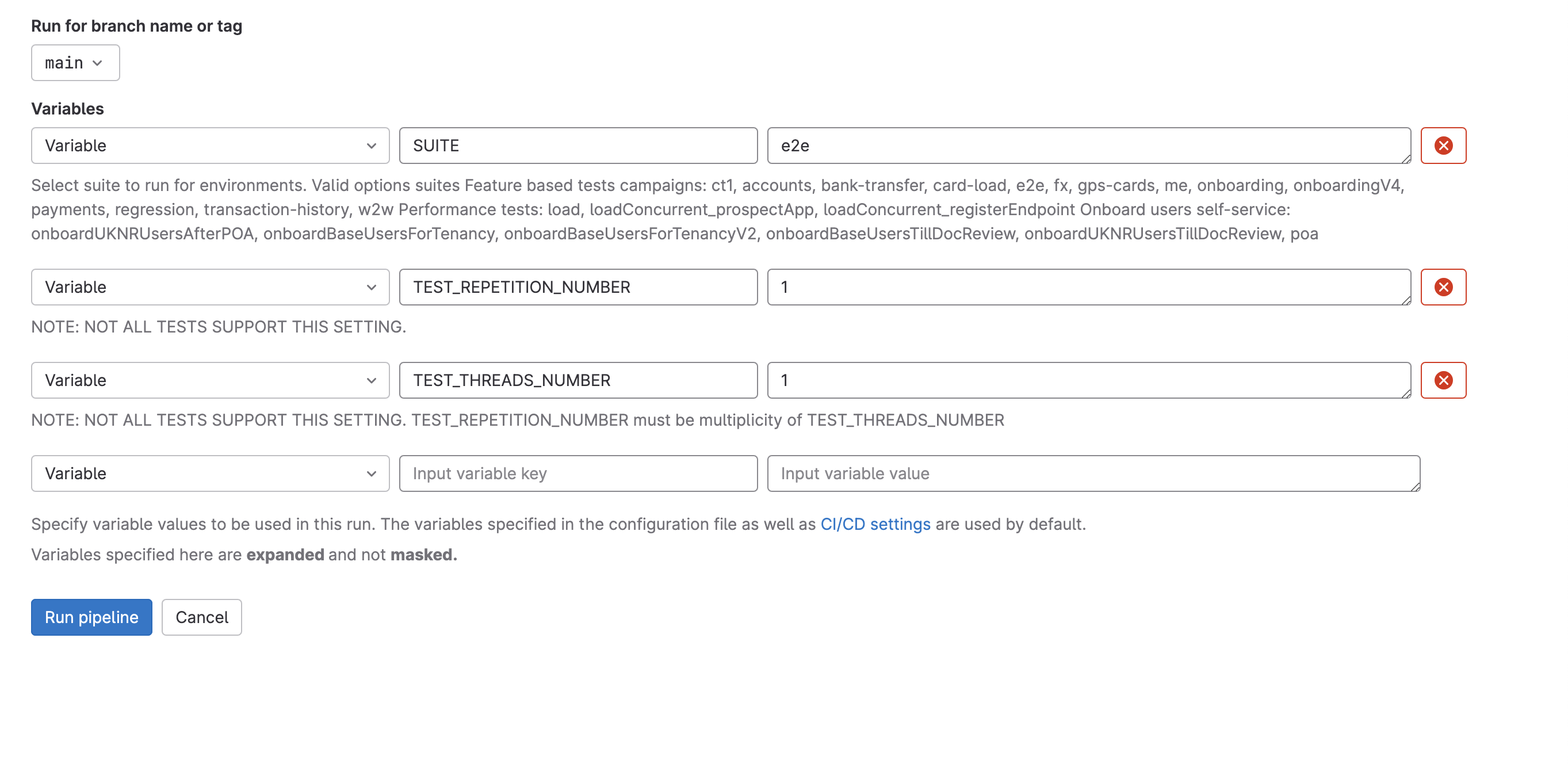Focus the TEST_REPETITION_NUMBER key field
This screenshot has width=1568, height=764.
[x=577, y=286]
